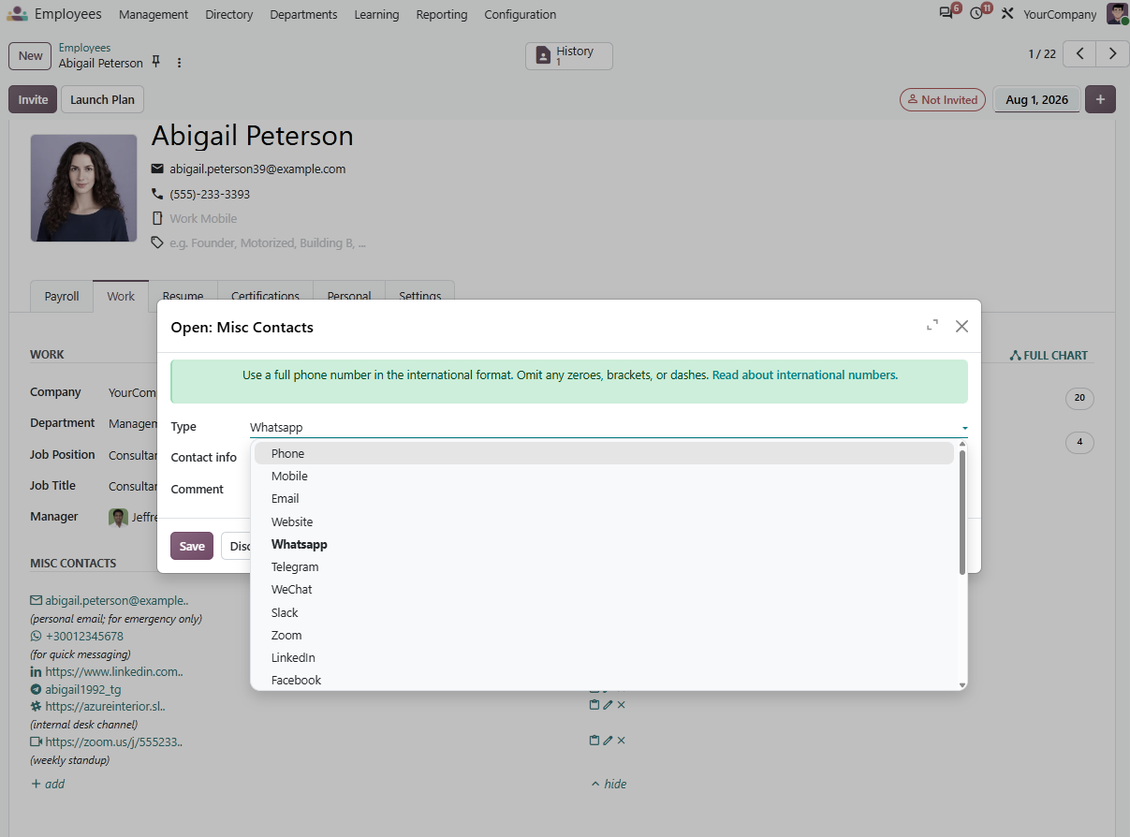Open the Learning menu

[x=376, y=14]
